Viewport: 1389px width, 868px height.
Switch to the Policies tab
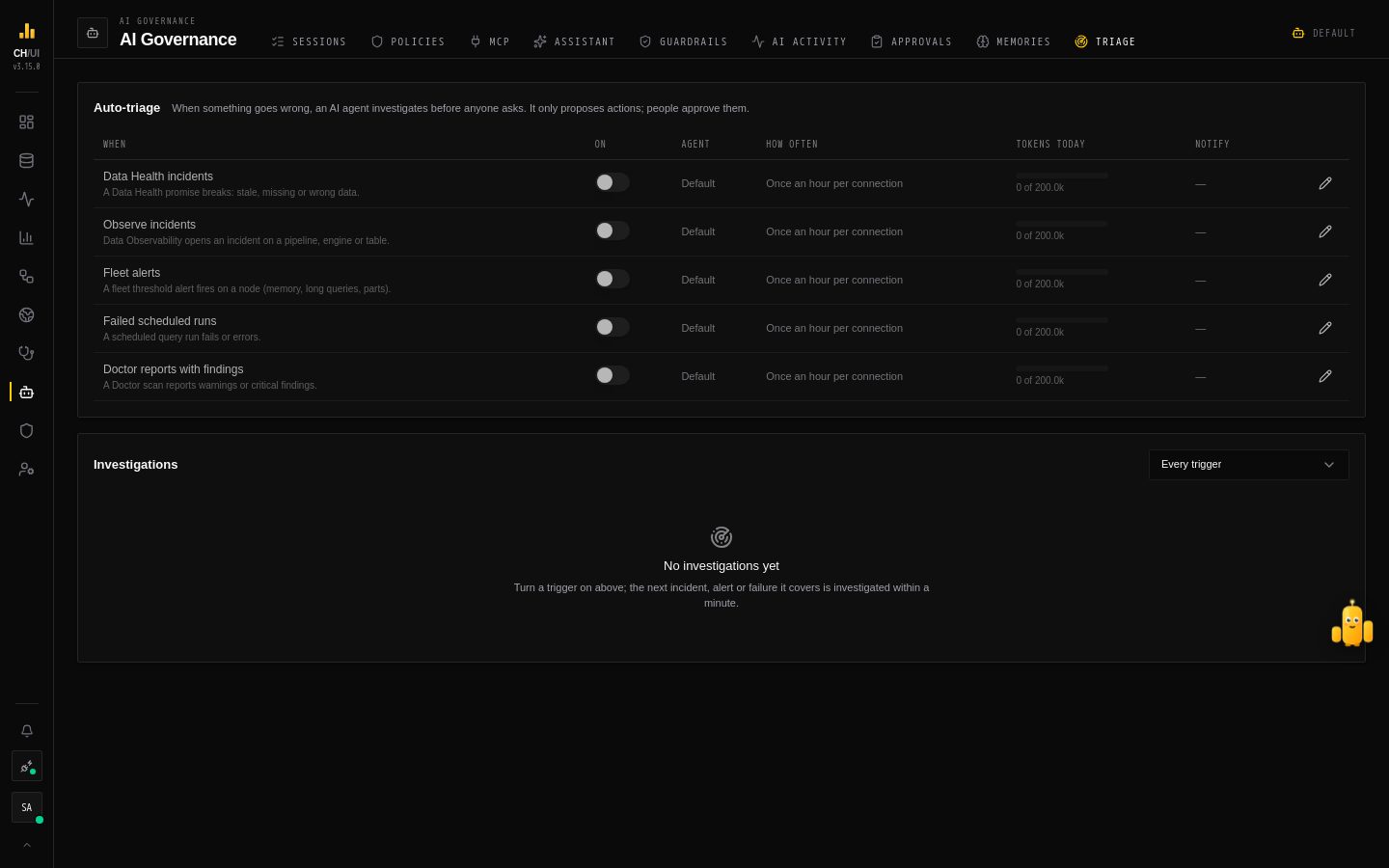pyautogui.click(x=408, y=41)
